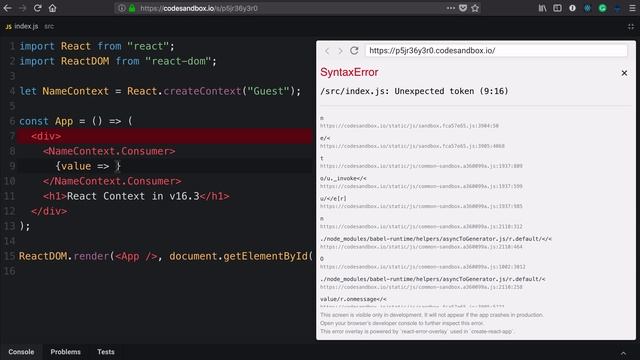This screenshot has height=360, width=640.
Task: Refresh the sandbox preview pane
Action: pyautogui.click(x=354, y=50)
